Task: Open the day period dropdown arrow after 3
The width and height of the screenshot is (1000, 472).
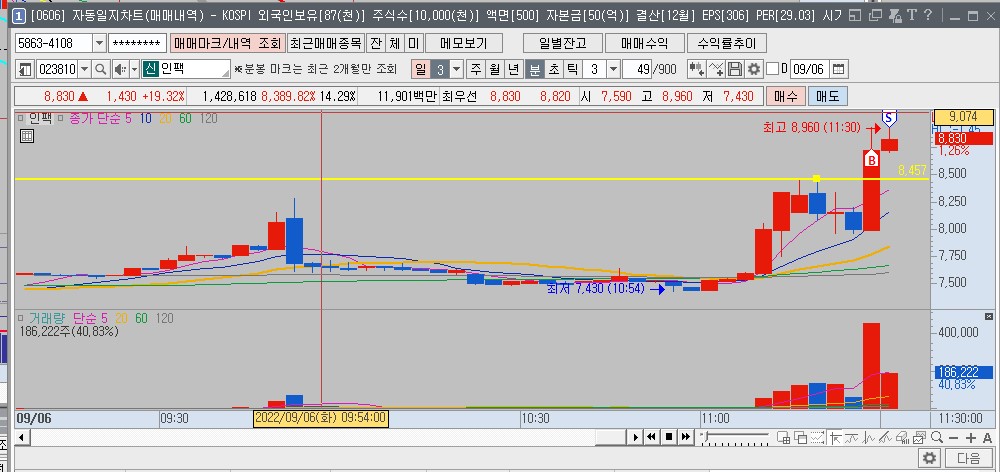Action: tap(457, 69)
